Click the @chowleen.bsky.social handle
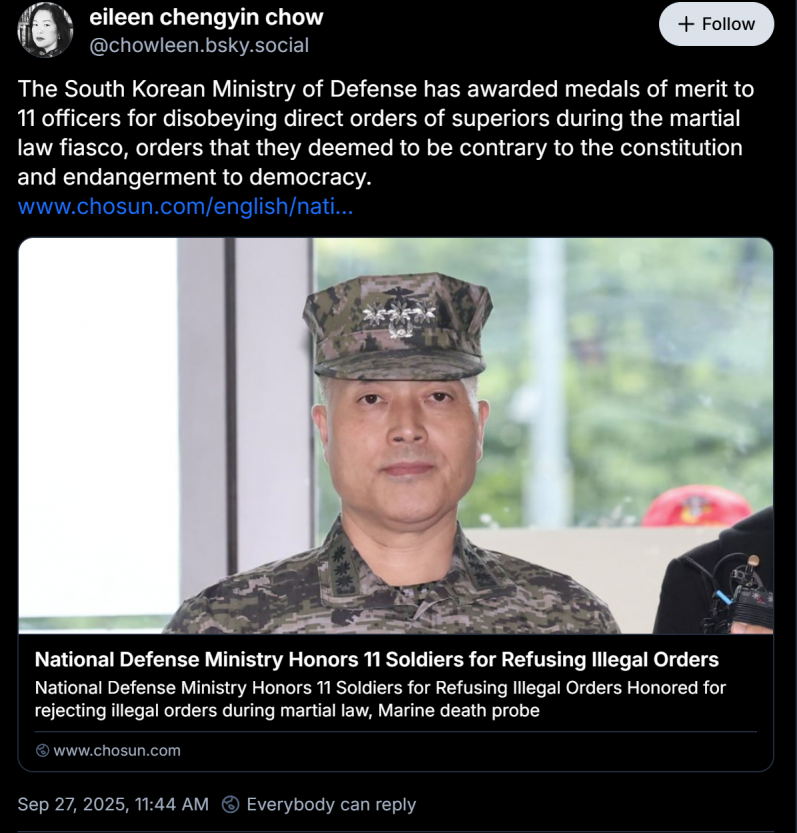The image size is (797, 833). click(x=199, y=45)
